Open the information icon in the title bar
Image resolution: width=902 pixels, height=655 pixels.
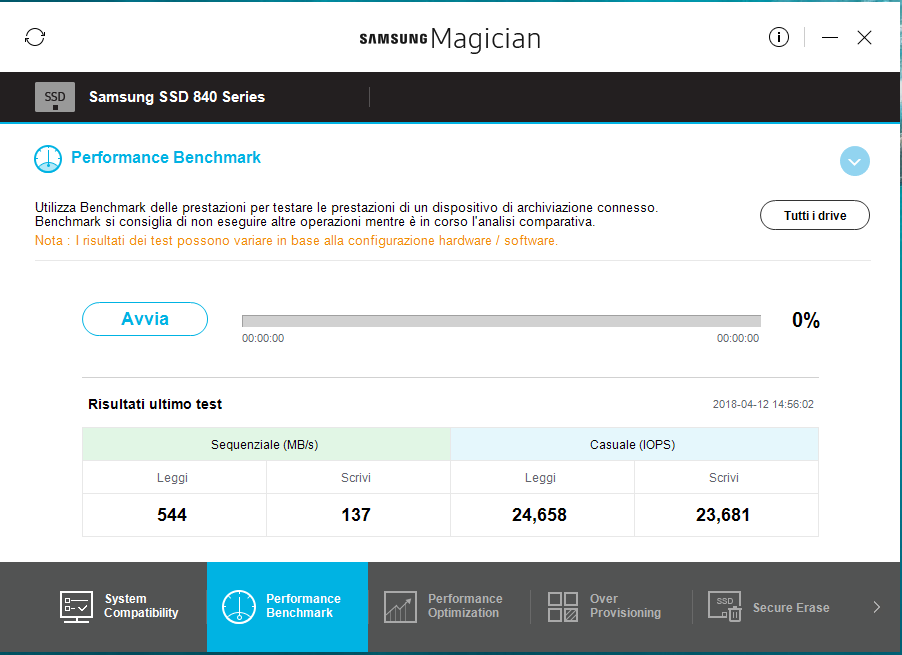779,37
